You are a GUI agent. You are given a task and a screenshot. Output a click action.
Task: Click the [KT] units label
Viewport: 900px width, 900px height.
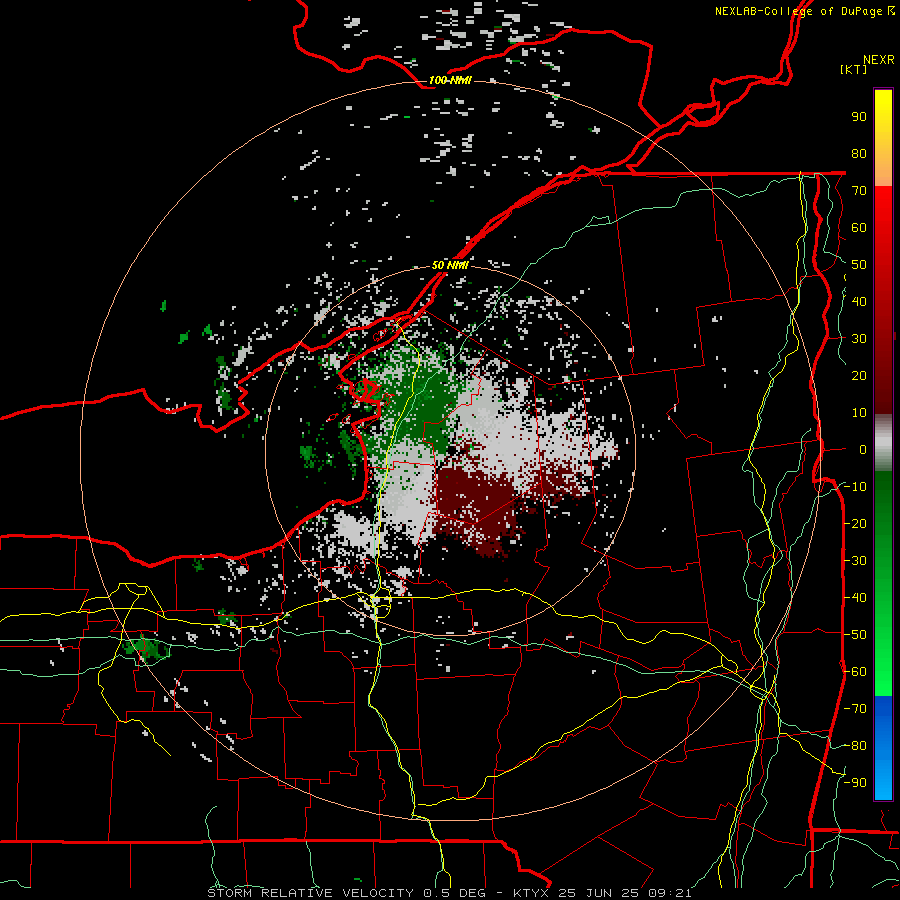click(x=854, y=69)
